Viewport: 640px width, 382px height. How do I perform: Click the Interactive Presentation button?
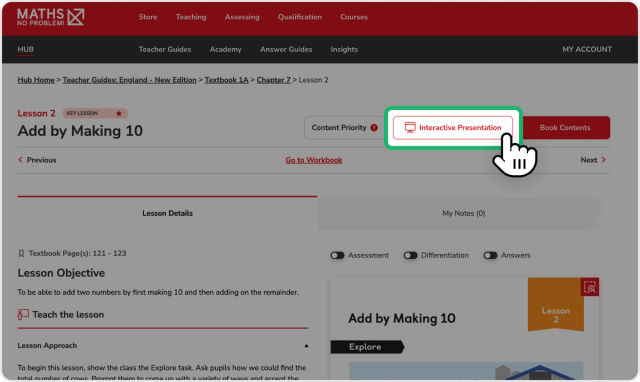pyautogui.click(x=453, y=128)
